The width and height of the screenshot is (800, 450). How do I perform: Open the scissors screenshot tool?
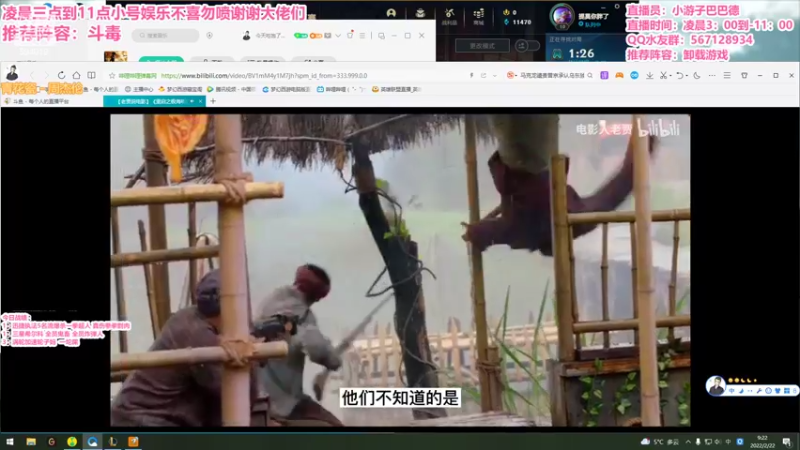click(663, 76)
